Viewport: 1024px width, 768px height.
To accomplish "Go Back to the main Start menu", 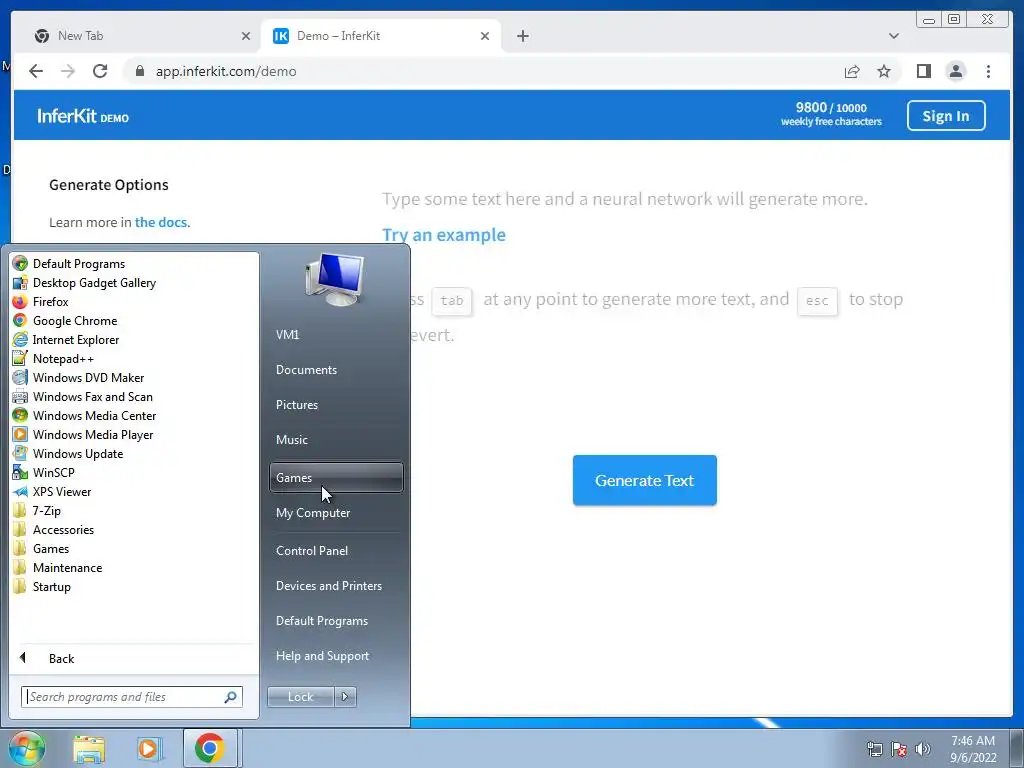I will pyautogui.click(x=61, y=658).
